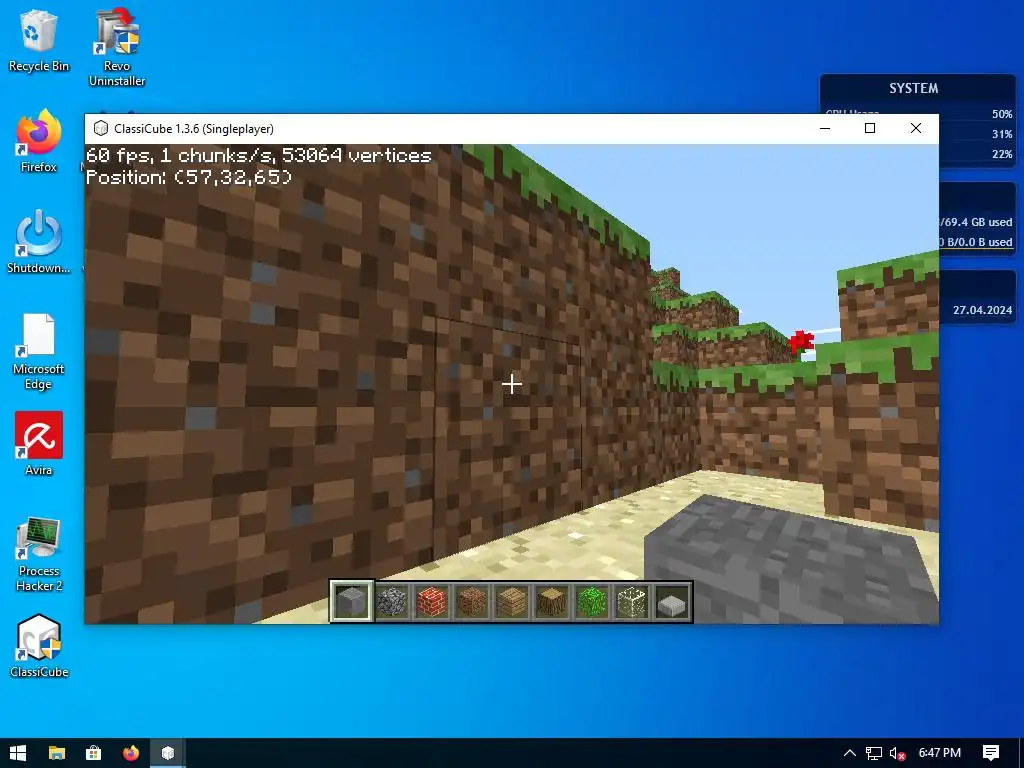Open File Explorer from the taskbar
This screenshot has height=768, width=1024.
[x=57, y=753]
